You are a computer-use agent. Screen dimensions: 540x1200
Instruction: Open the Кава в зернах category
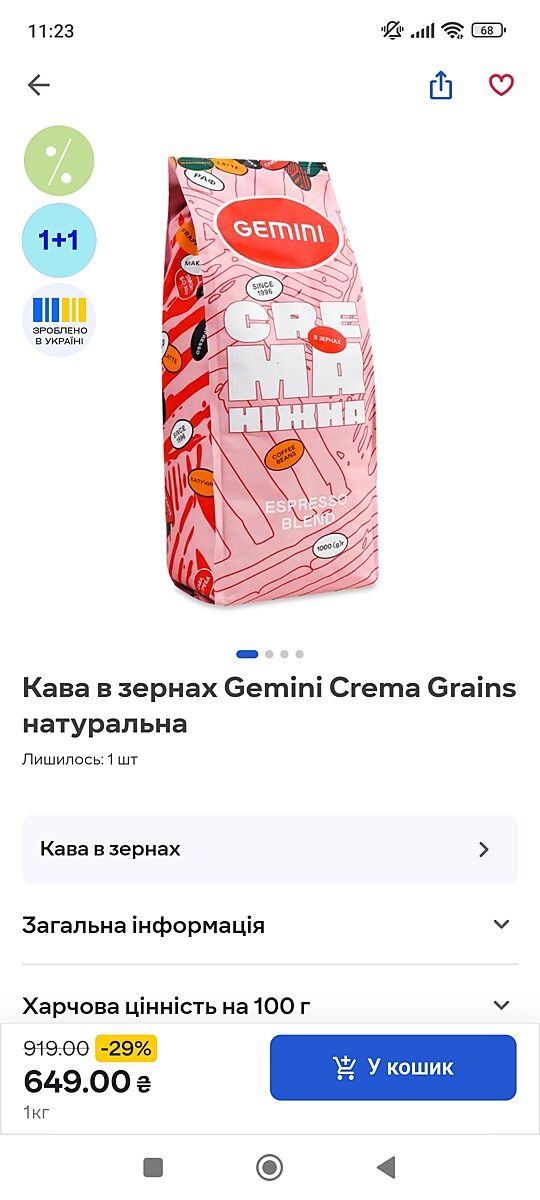pyautogui.click(x=270, y=849)
